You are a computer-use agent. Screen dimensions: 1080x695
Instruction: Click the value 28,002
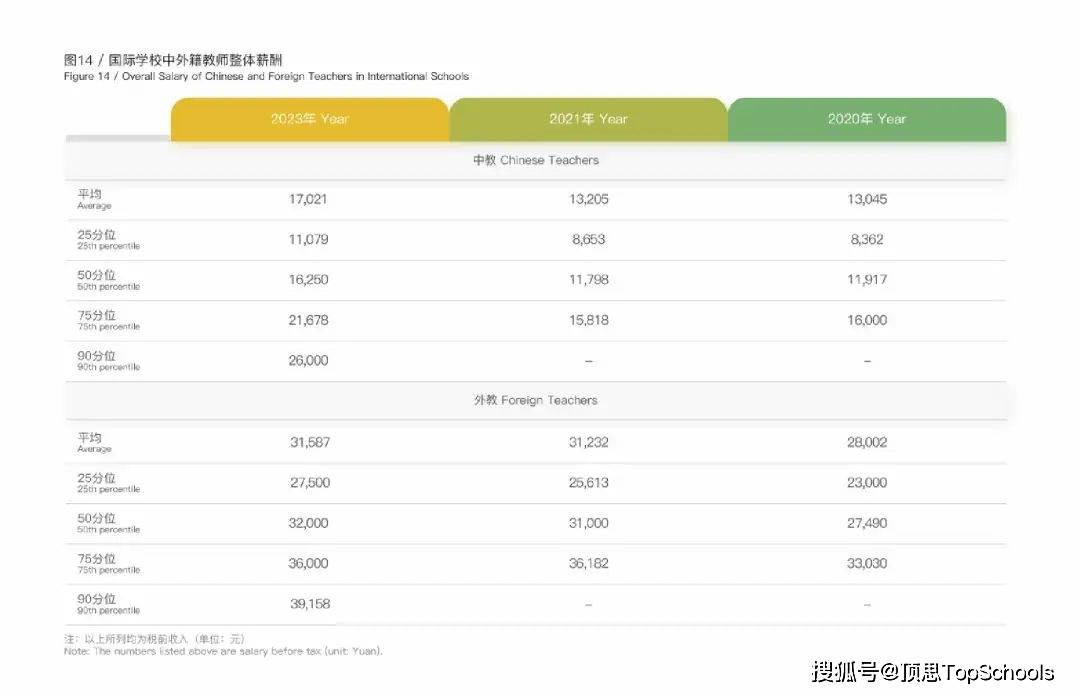[x=866, y=442]
